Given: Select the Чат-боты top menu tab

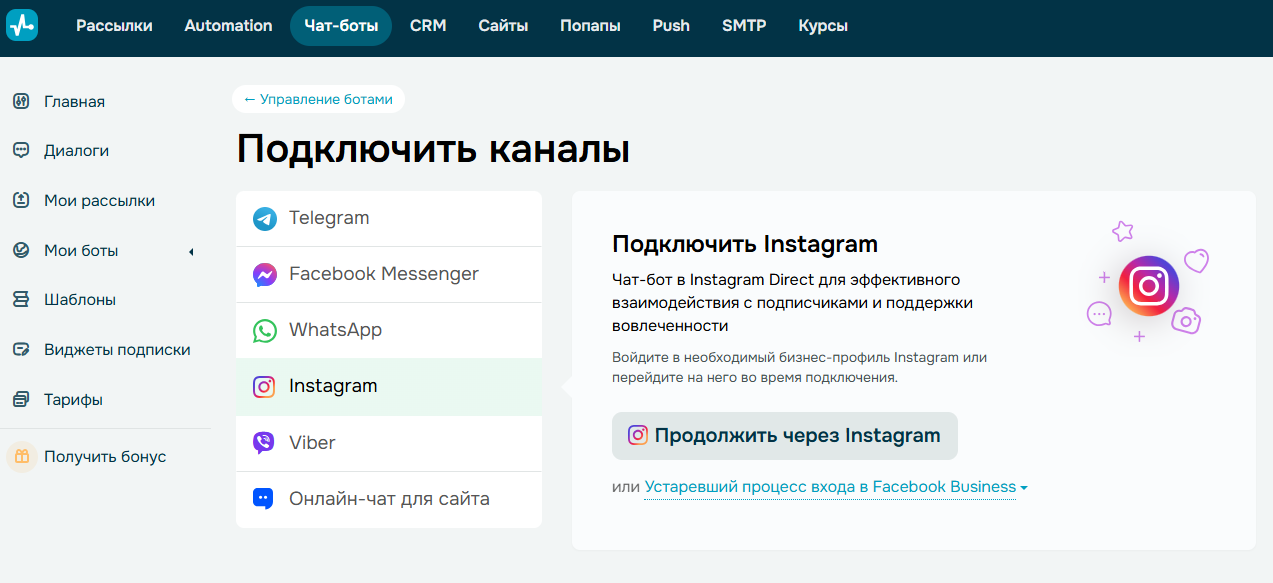Looking at the screenshot, I should (x=341, y=26).
